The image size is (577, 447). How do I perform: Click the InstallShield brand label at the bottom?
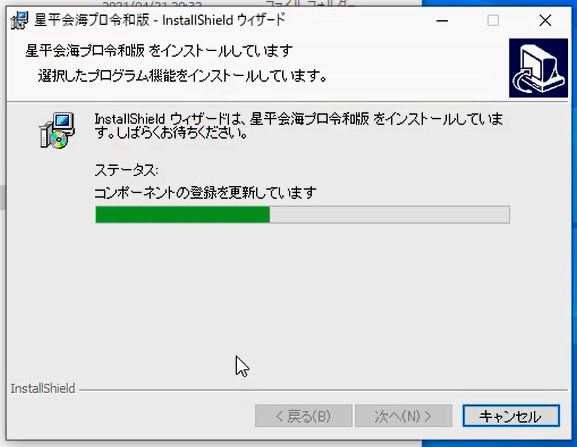tap(43, 389)
